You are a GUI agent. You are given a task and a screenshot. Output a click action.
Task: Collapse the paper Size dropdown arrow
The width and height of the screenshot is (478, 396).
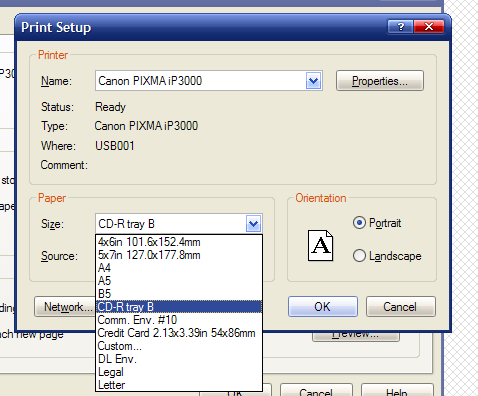click(254, 224)
